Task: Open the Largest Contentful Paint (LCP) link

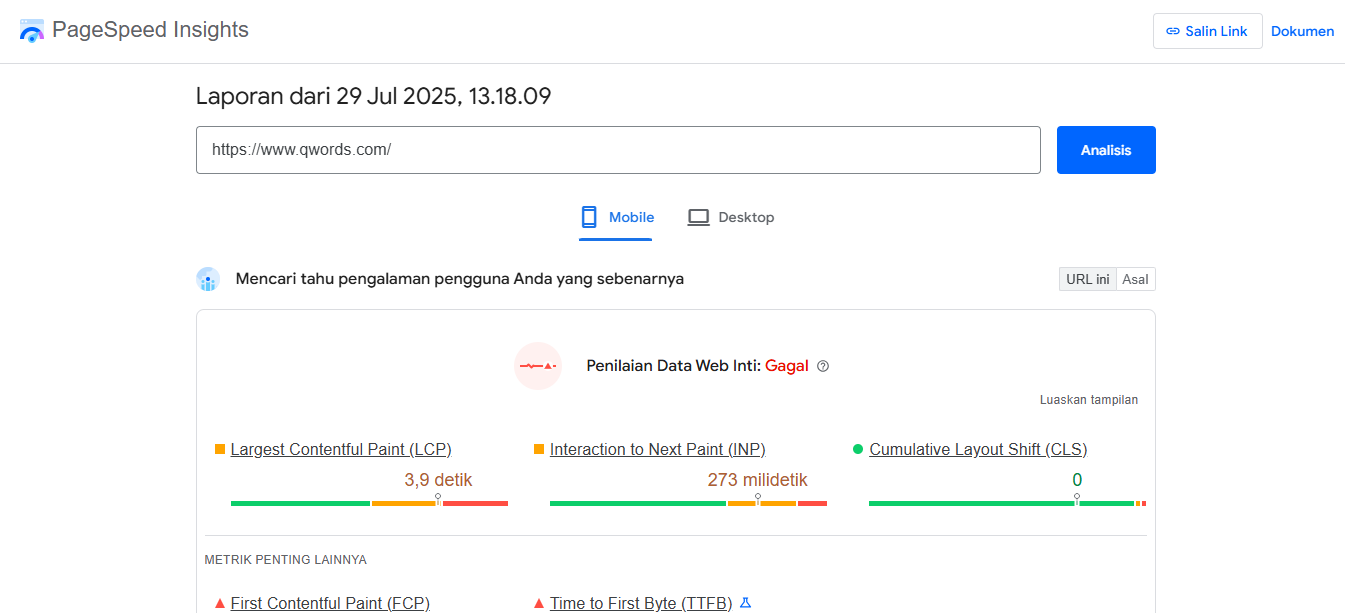Action: click(340, 449)
